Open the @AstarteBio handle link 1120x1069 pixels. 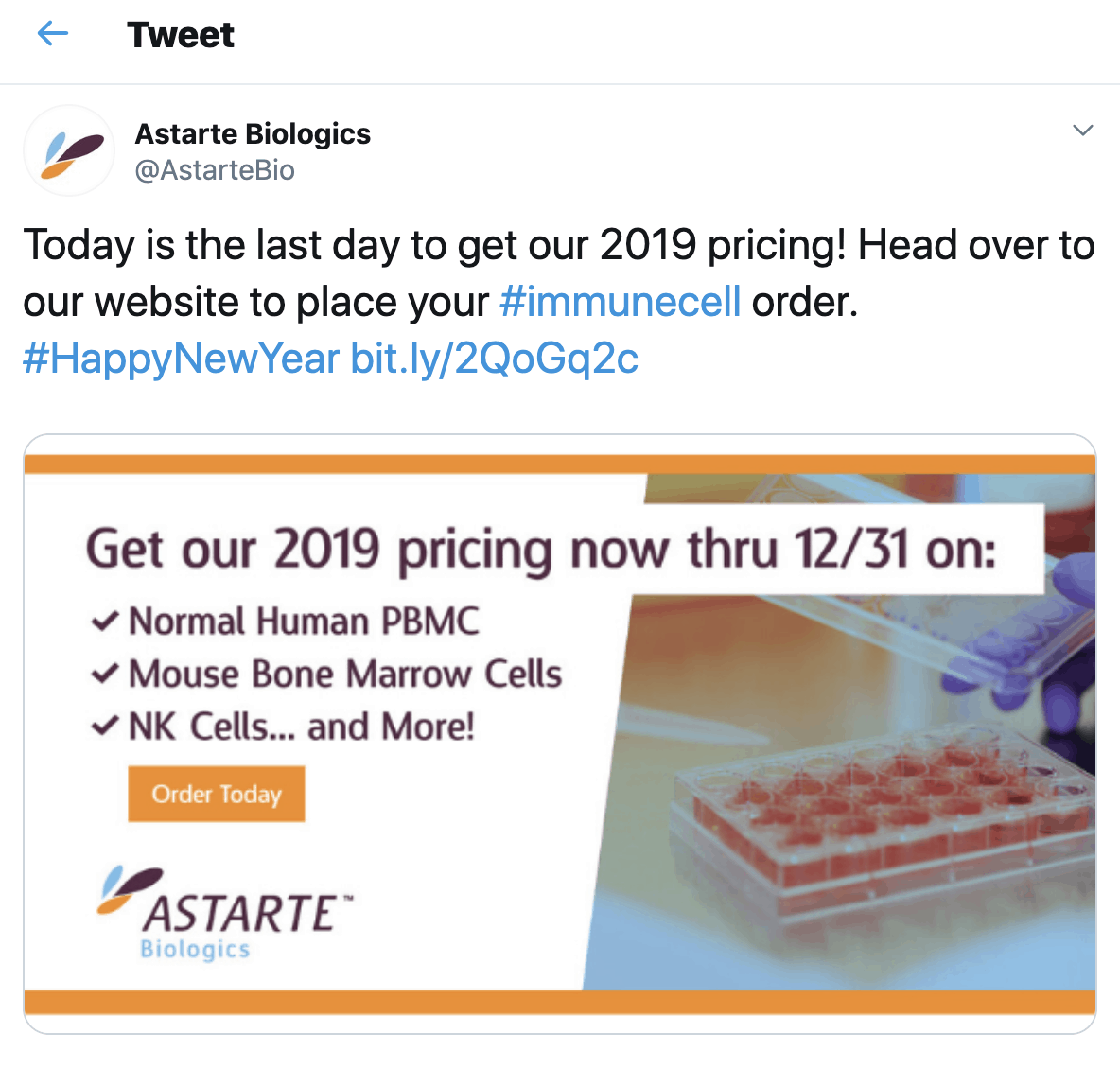pos(215,170)
